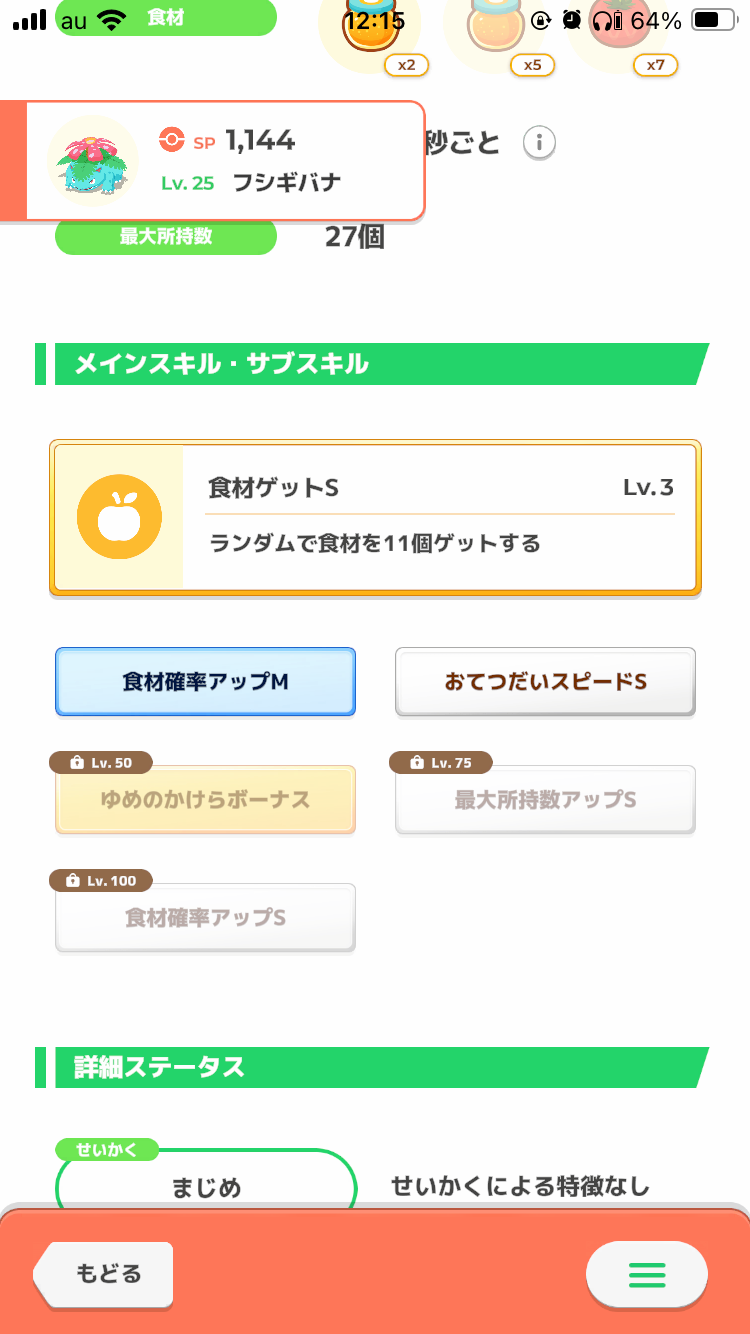Viewport: 750px width, 1334px height.
Task: Select the 食材確率アップM sub skill
Action: (x=205, y=682)
